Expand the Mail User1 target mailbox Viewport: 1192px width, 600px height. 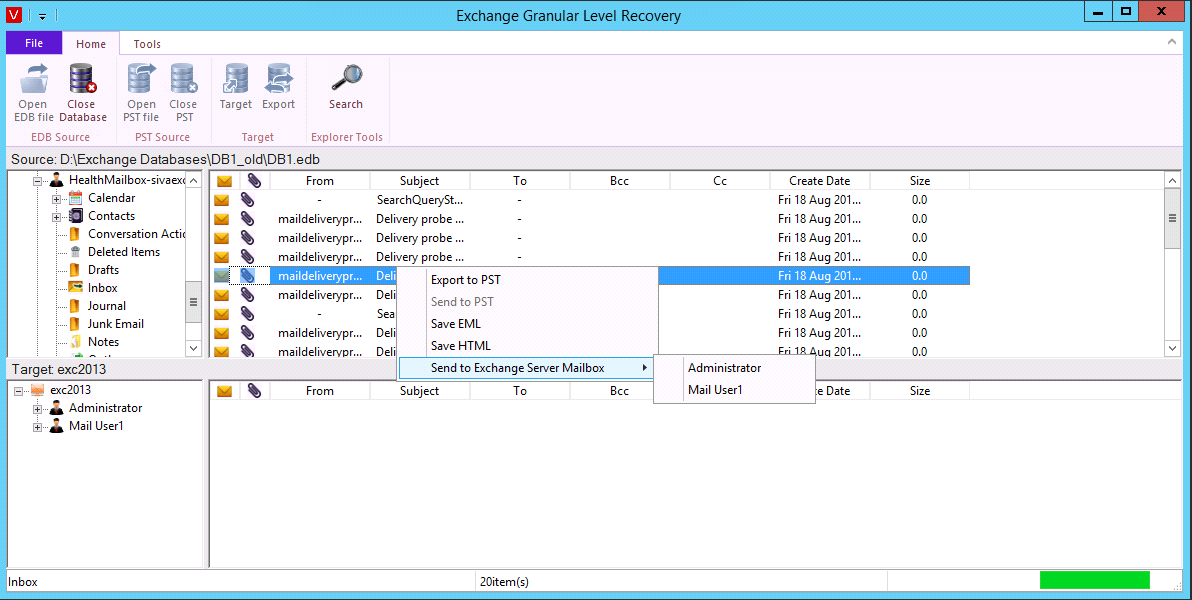tap(36, 427)
